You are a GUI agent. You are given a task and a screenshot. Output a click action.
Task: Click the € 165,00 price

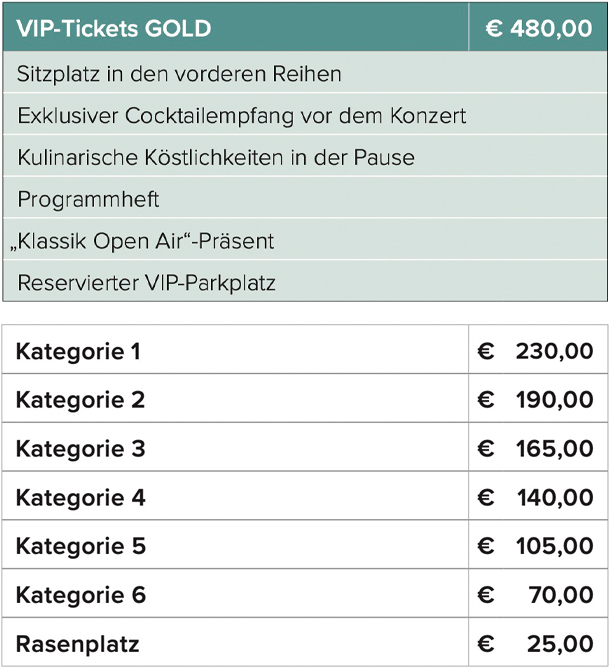535,448
